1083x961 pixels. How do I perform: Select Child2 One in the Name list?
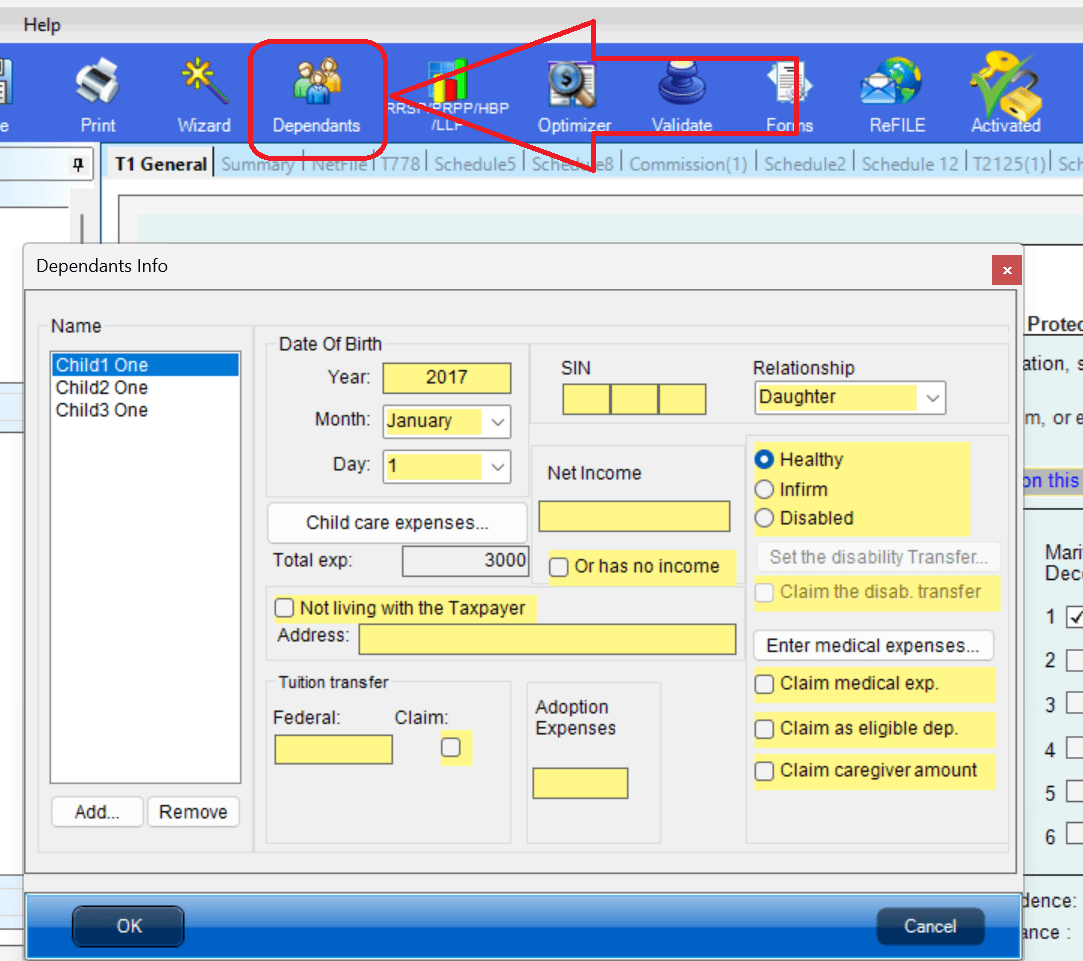[x=102, y=388]
